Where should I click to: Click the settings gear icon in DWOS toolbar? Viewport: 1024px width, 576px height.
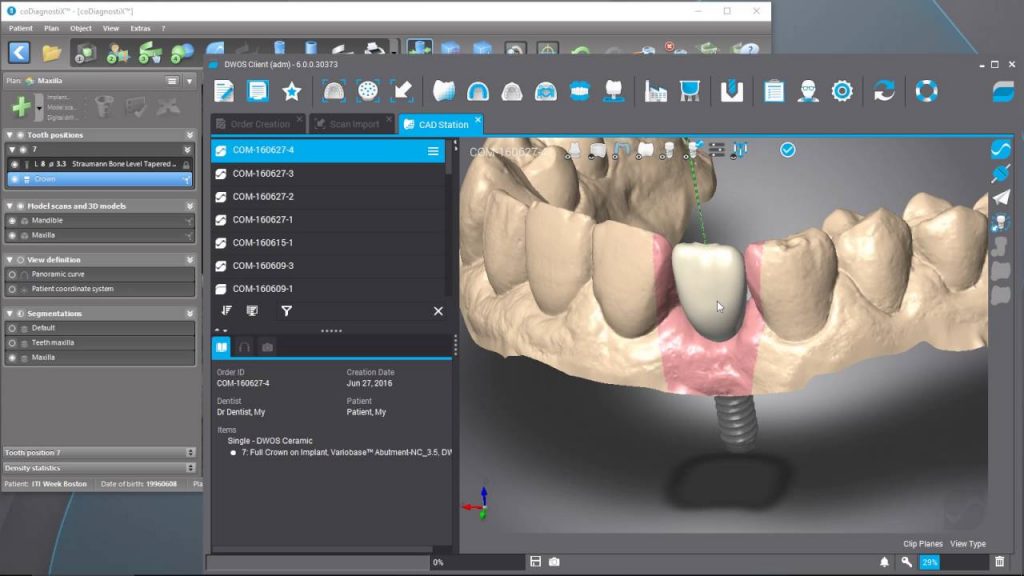click(x=842, y=91)
